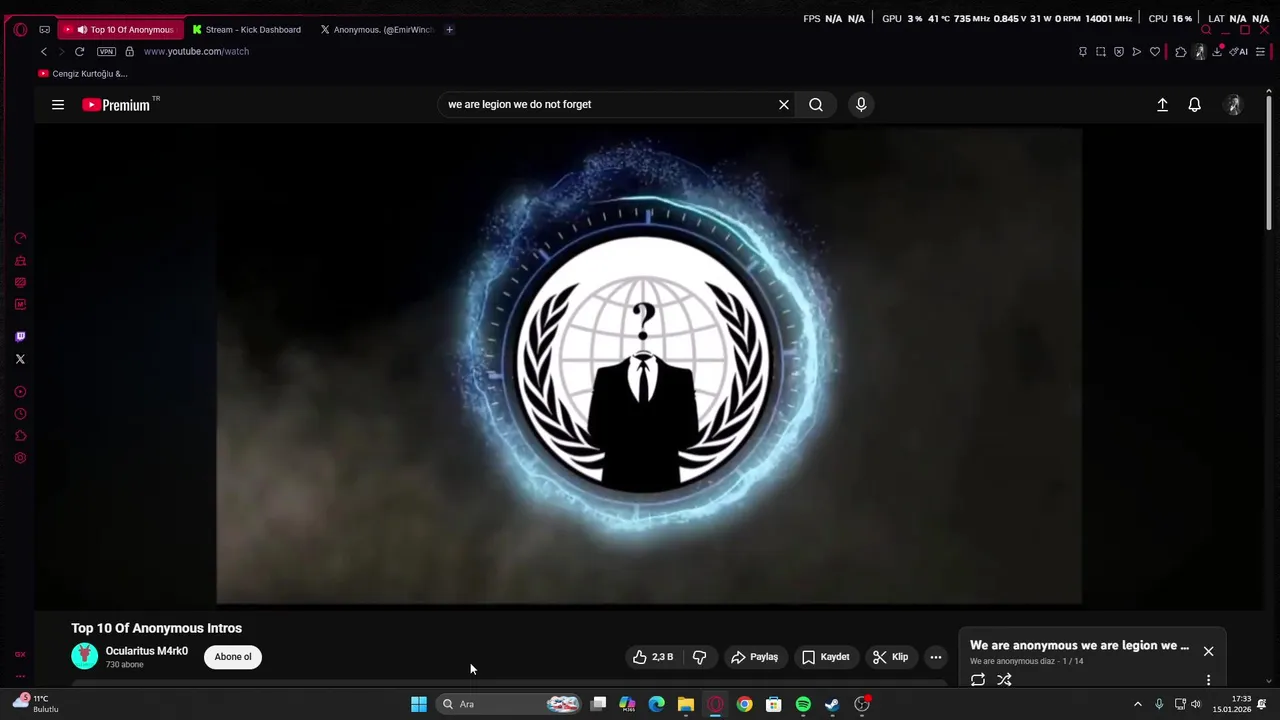This screenshot has height=720, width=1280.
Task: Open the Ocularitus M4rk0 channel avatar
Action: tap(85, 656)
